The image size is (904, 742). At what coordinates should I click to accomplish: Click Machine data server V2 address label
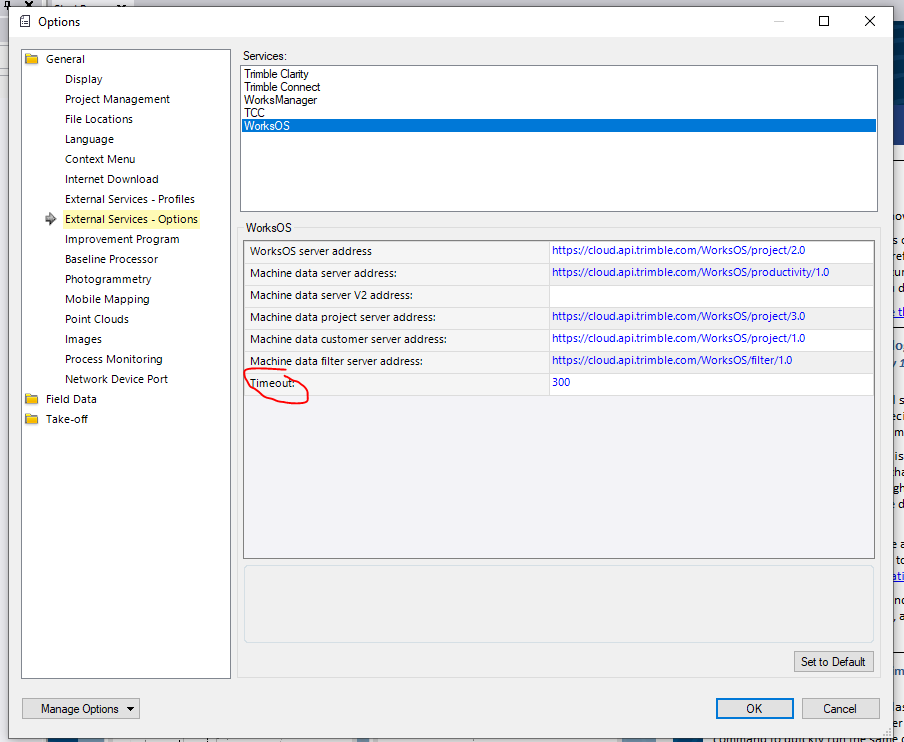pos(332,296)
